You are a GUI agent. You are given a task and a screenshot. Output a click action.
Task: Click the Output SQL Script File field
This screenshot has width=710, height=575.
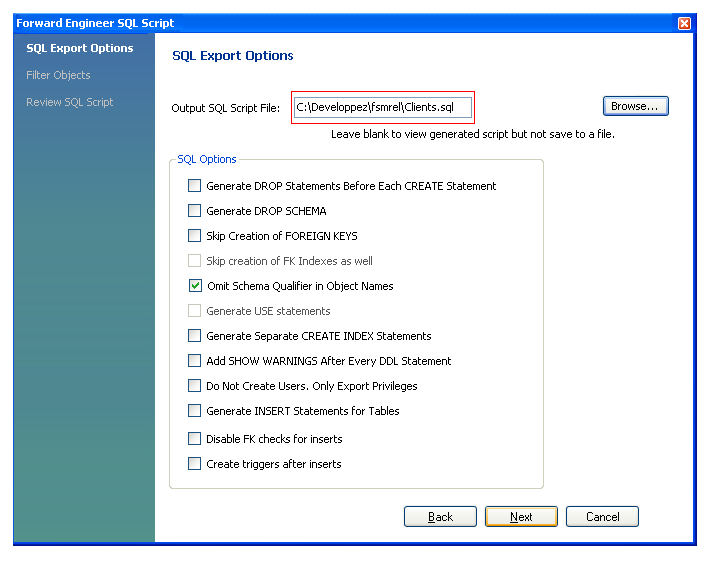click(x=382, y=107)
